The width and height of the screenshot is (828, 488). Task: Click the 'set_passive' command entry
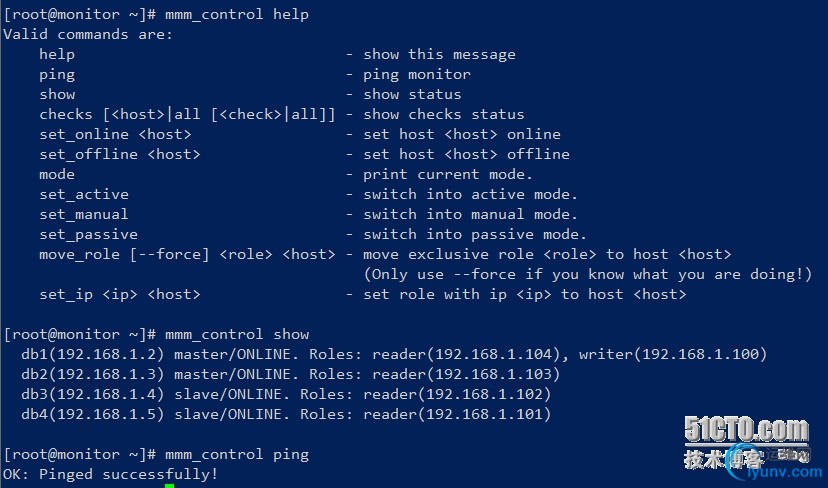[x=88, y=234]
